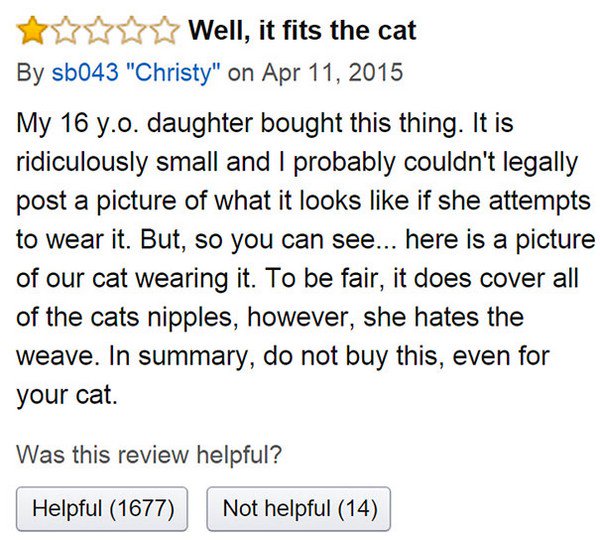Image resolution: width=600 pixels, height=540 pixels.
Task: Click the "Was this review helpful?" text
Action: [150, 455]
